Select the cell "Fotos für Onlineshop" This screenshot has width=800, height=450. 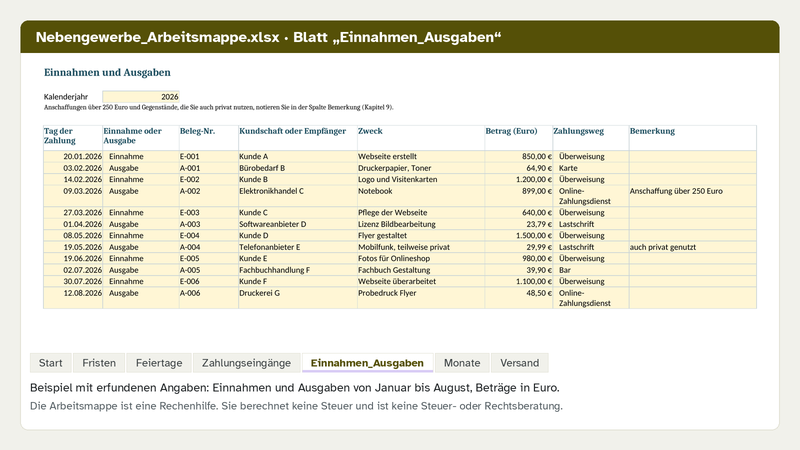421,259
